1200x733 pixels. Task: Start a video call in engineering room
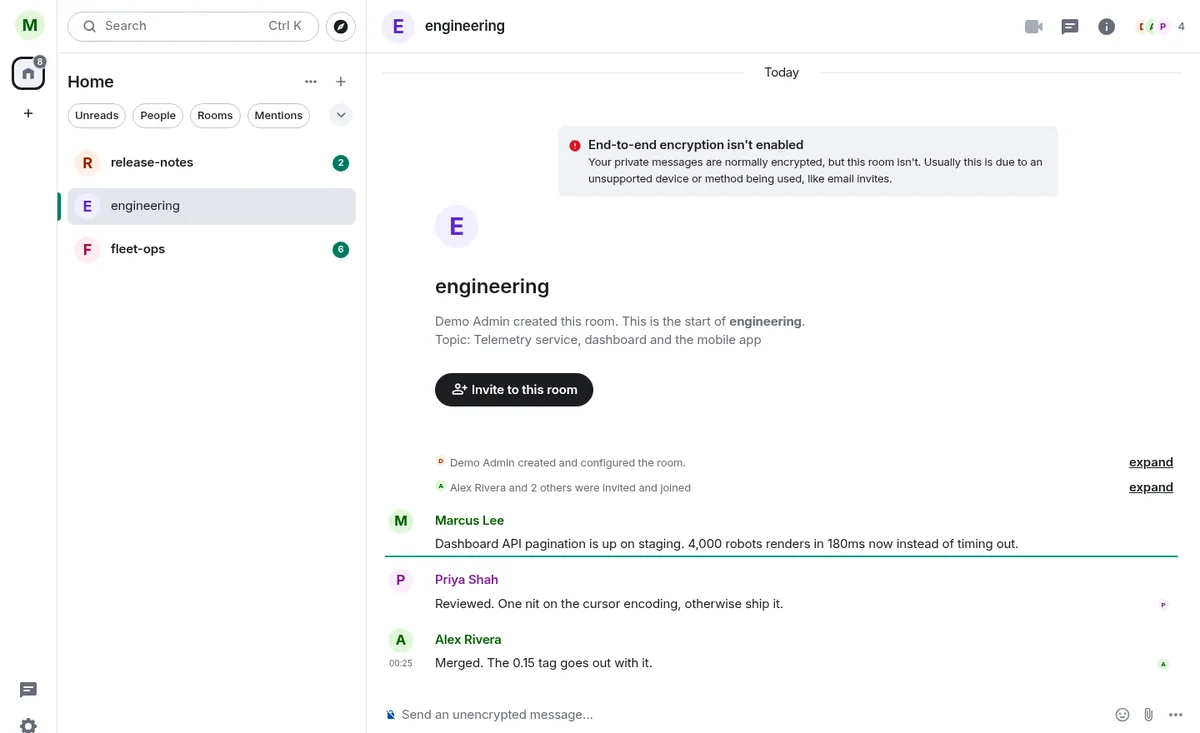[x=1034, y=27]
